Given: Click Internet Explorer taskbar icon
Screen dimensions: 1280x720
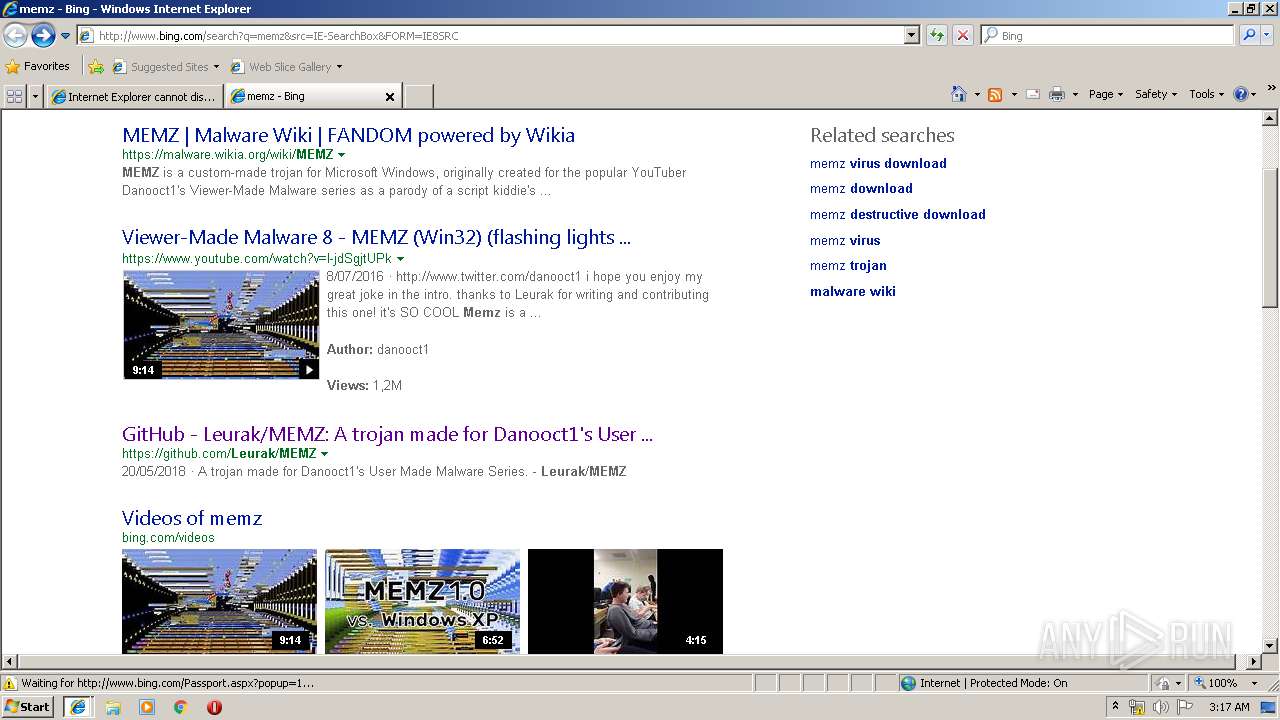Looking at the screenshot, I should (x=78, y=707).
